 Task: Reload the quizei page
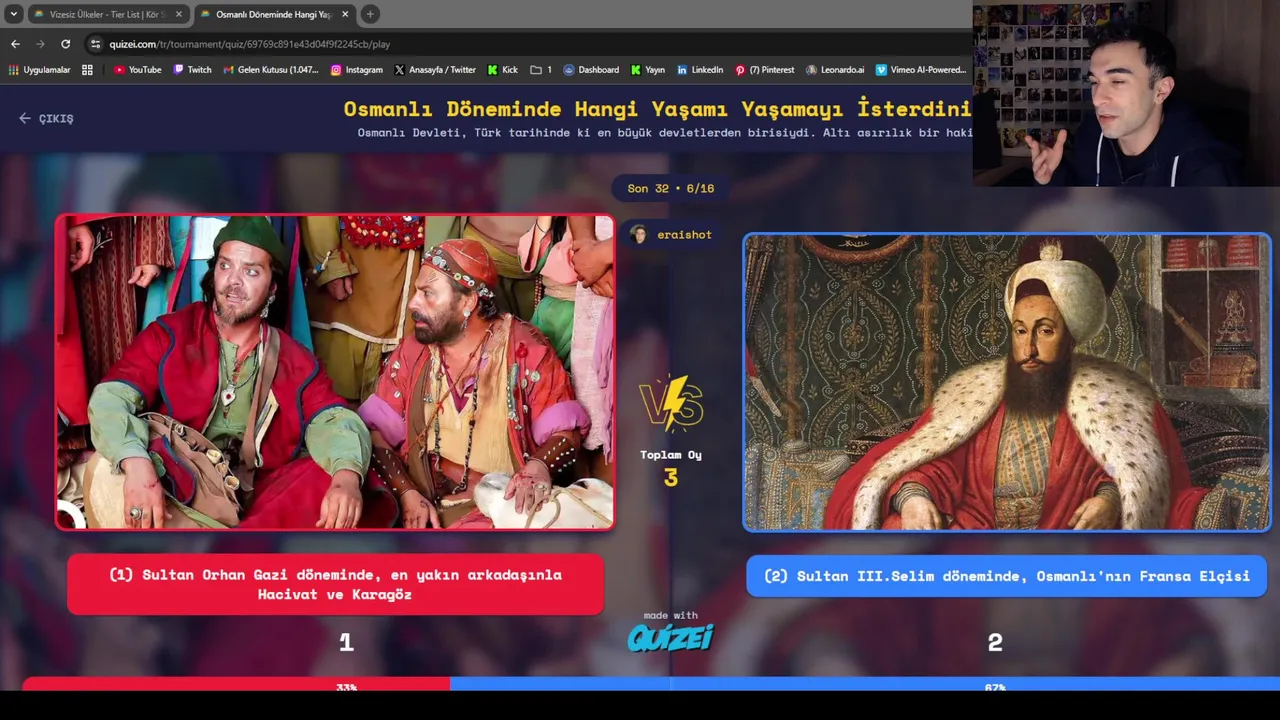pos(66,44)
